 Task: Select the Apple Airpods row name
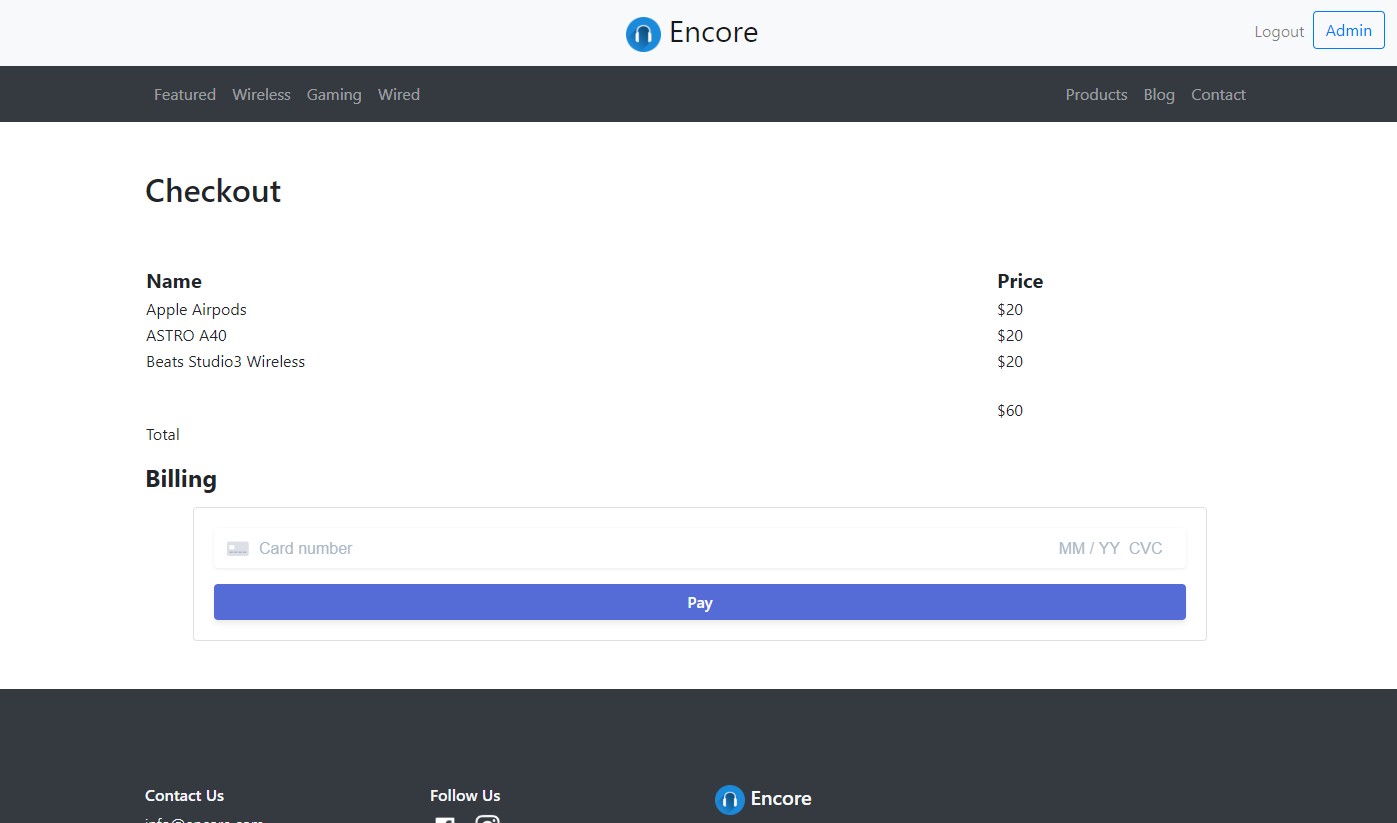coord(196,310)
